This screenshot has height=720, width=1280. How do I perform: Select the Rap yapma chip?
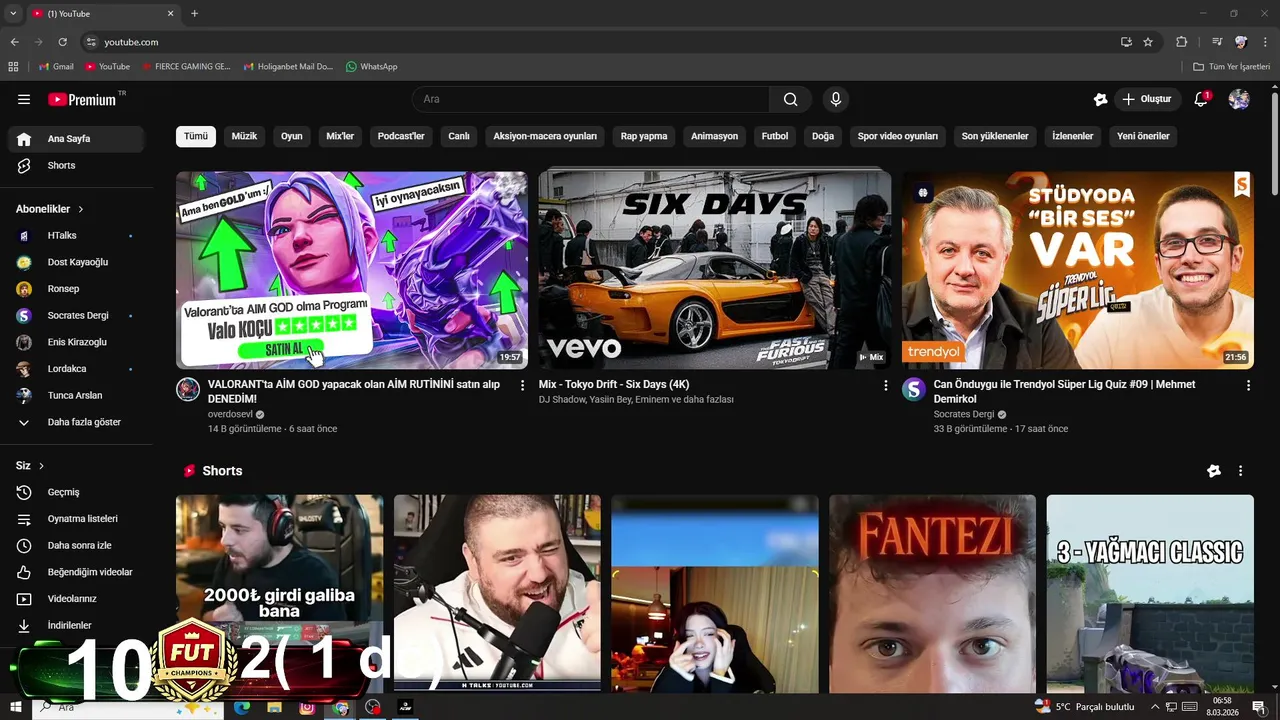(x=644, y=136)
